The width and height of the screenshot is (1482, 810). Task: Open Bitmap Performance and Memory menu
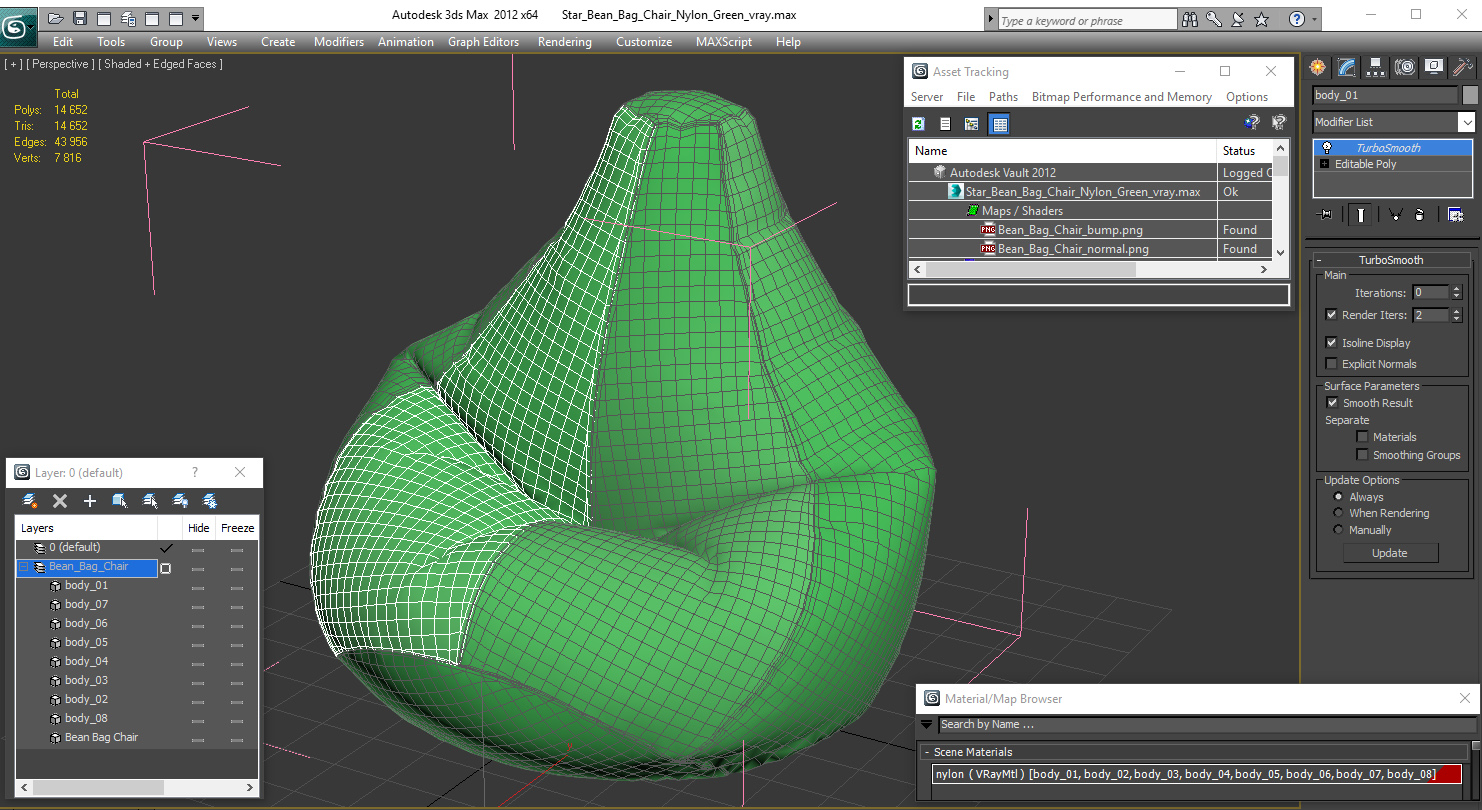click(x=1121, y=97)
